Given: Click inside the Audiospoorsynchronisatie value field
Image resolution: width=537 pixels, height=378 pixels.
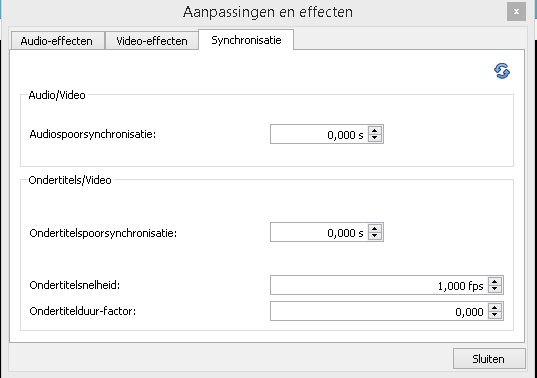Looking at the screenshot, I should pos(319,134).
